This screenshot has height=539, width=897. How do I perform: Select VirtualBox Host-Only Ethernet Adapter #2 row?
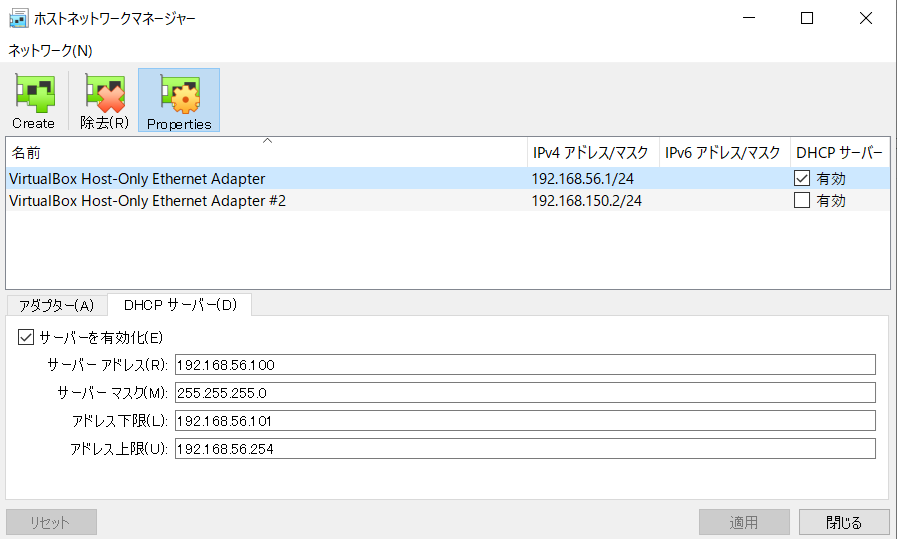(448, 200)
